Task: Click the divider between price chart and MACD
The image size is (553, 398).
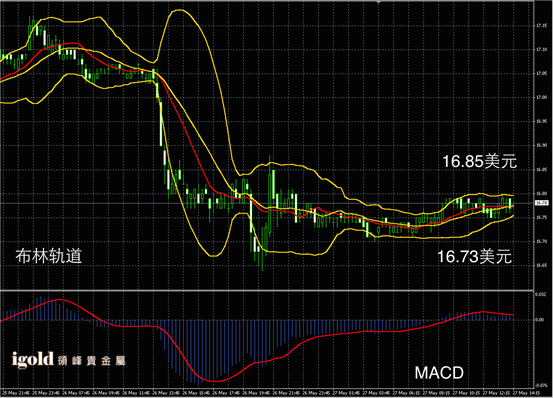Action: pos(267,290)
